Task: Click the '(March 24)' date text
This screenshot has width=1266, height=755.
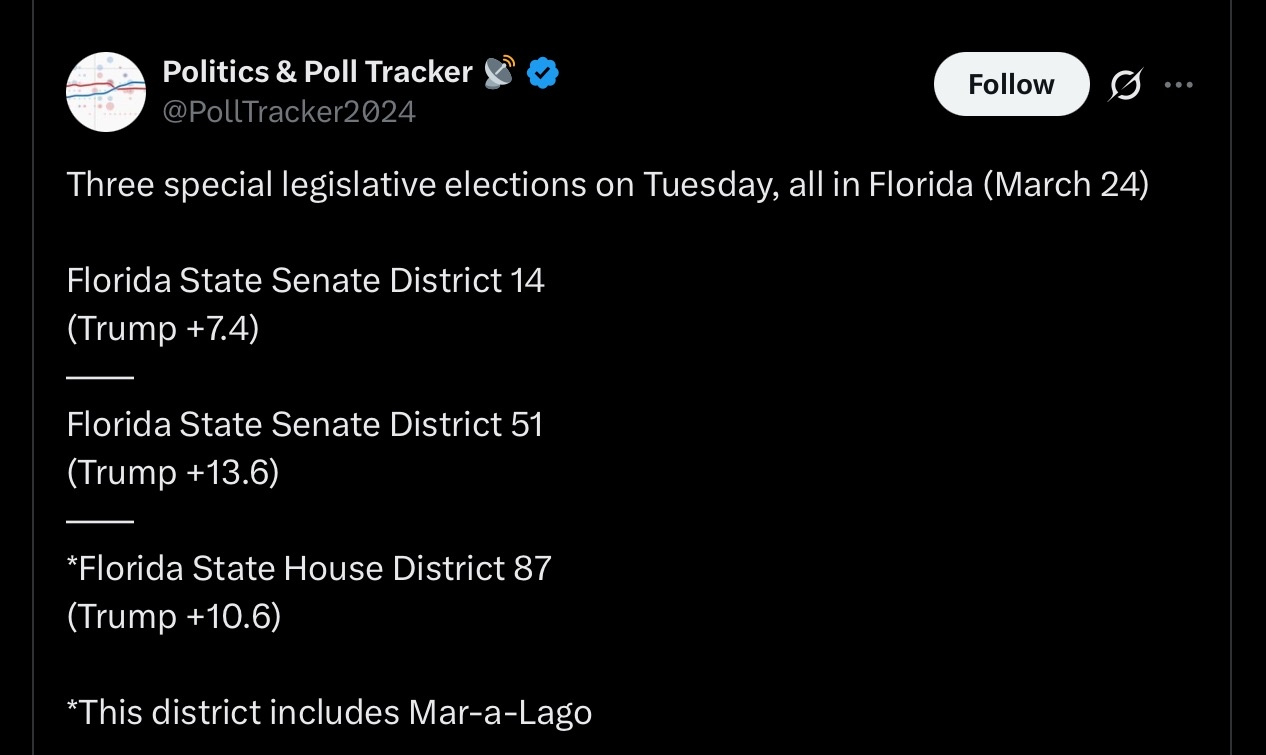Action: point(1066,185)
